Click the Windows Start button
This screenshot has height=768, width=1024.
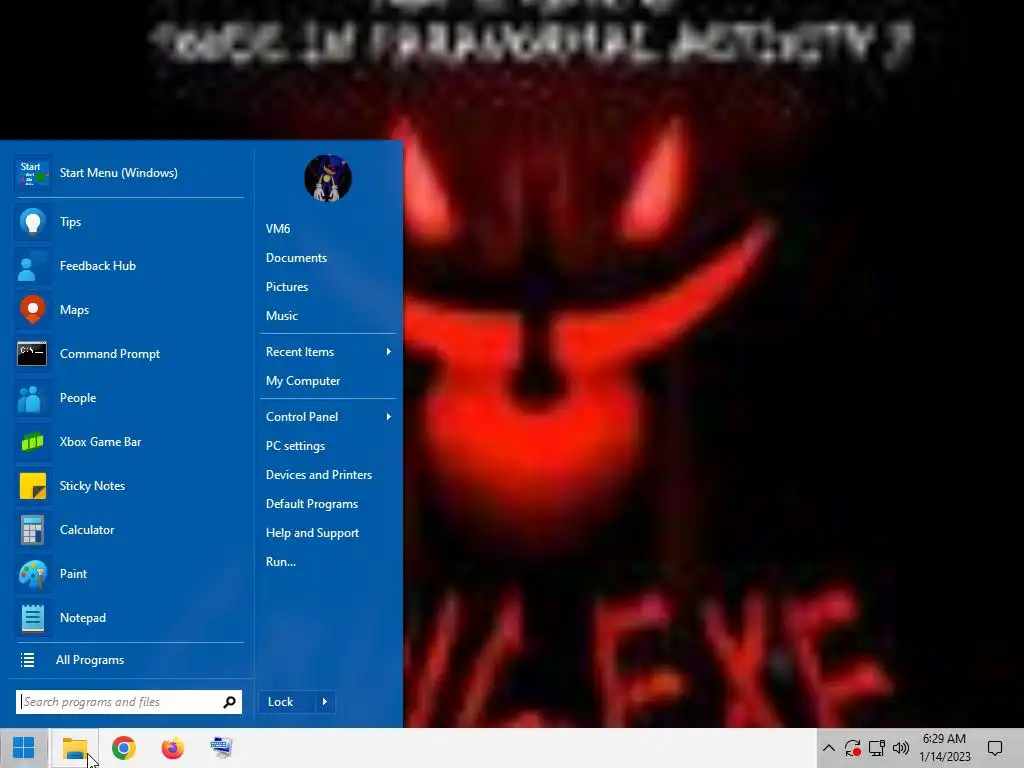[24, 748]
